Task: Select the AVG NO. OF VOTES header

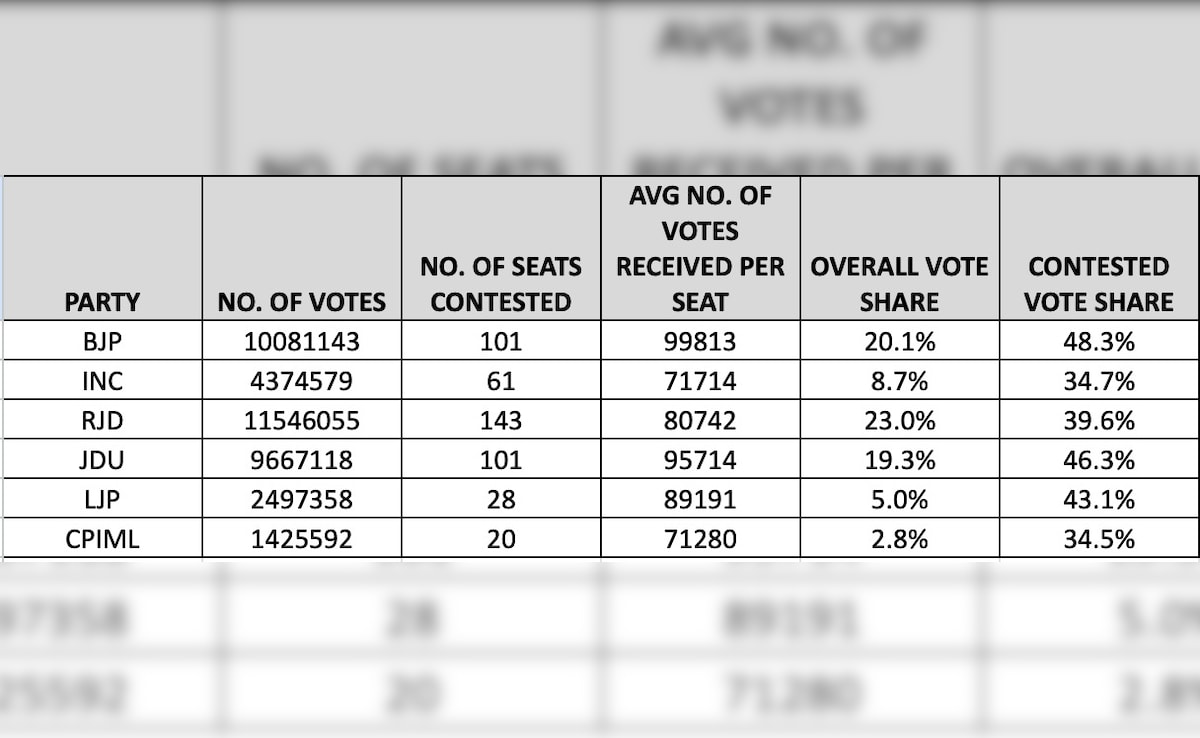Action: click(x=700, y=248)
